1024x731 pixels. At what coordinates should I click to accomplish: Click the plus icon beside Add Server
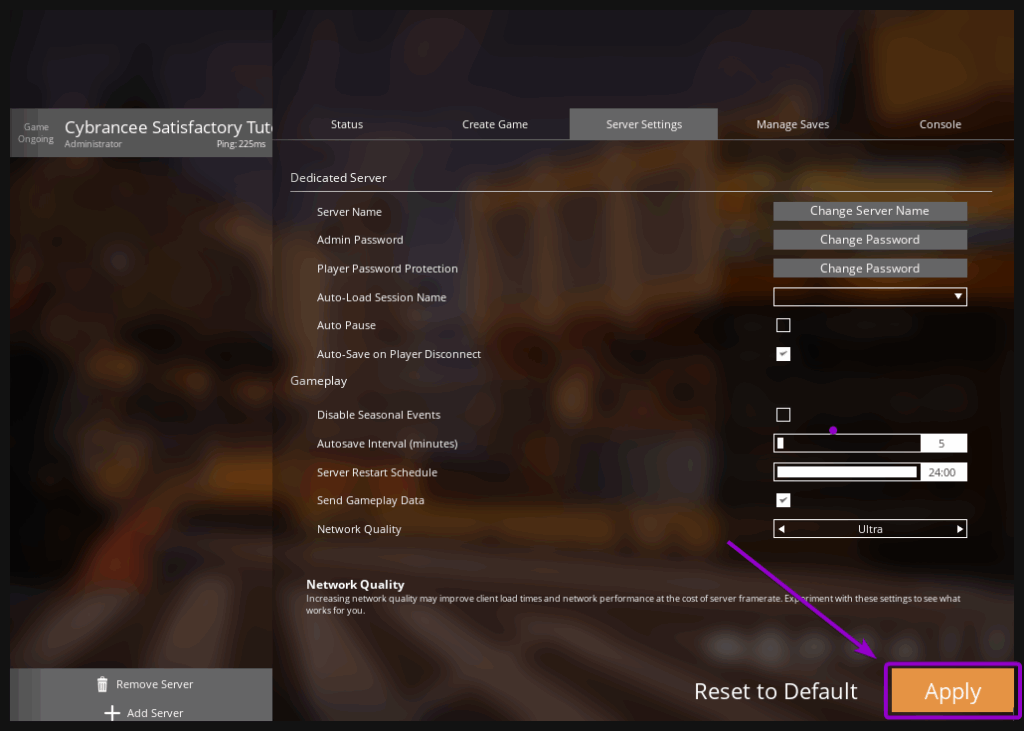[x=112, y=713]
